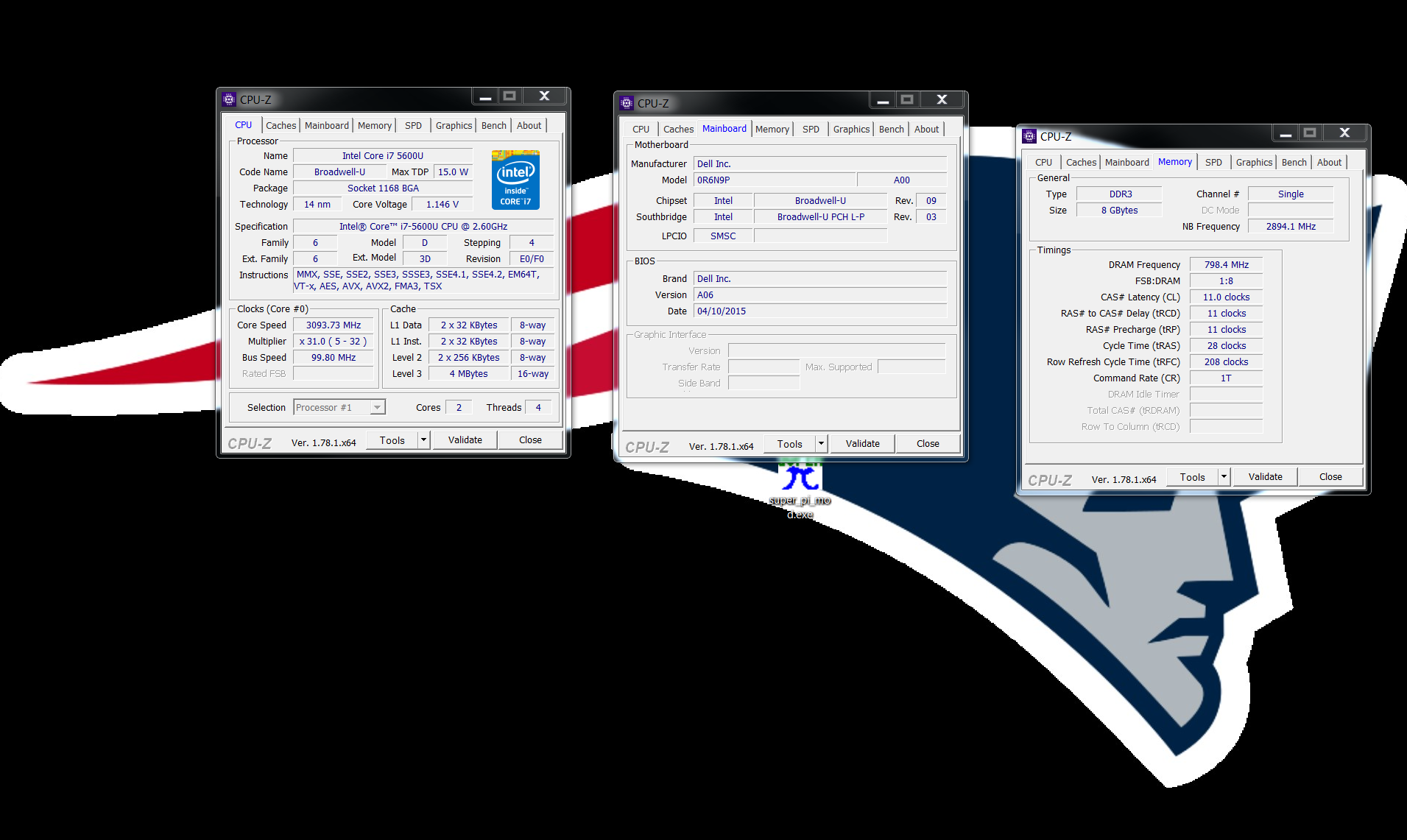Click motherboard Model field 0R6N9P
The height and width of the screenshot is (840, 1407).
pyautogui.click(x=775, y=180)
